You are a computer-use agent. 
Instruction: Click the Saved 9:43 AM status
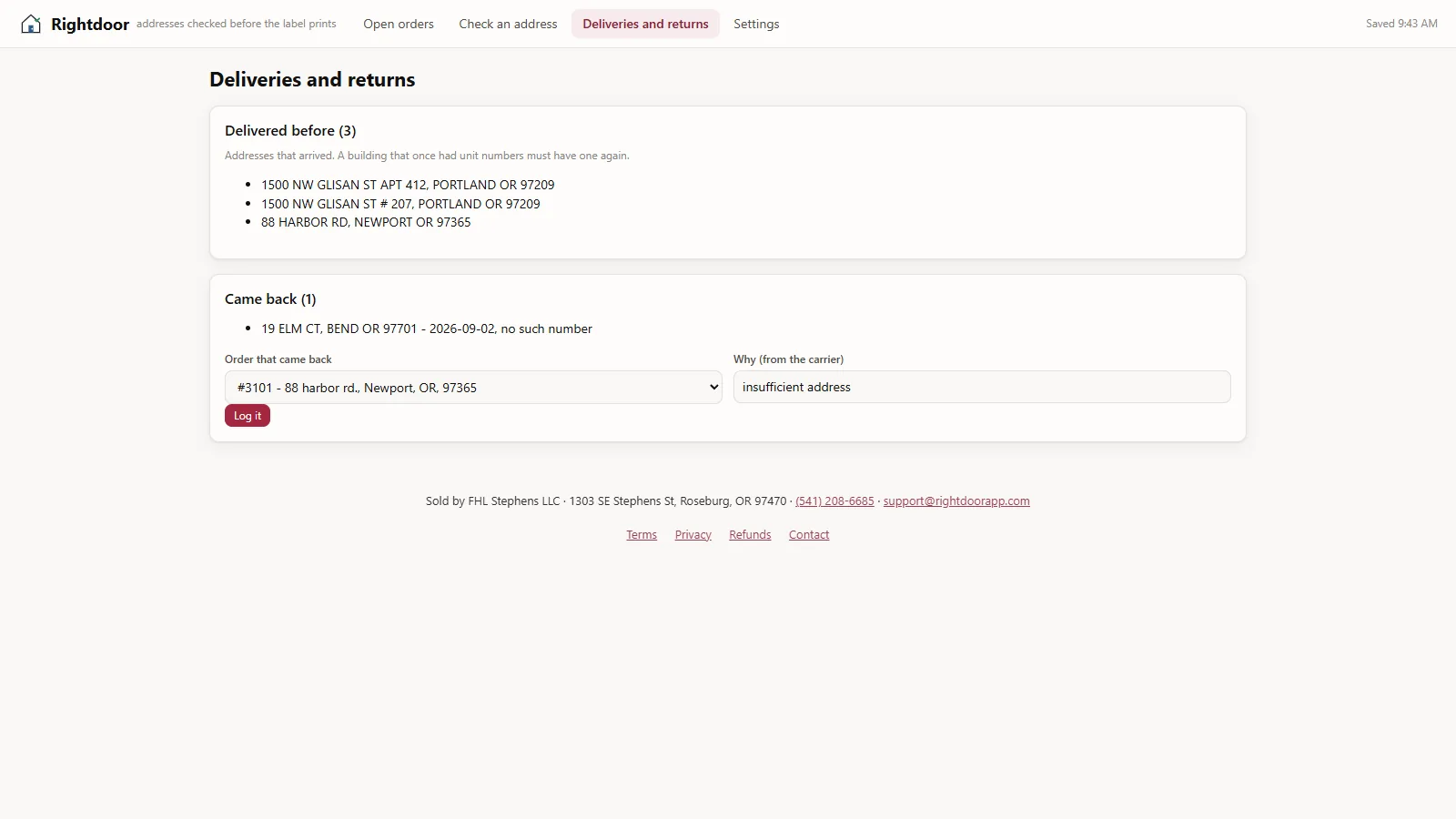coord(1401,24)
